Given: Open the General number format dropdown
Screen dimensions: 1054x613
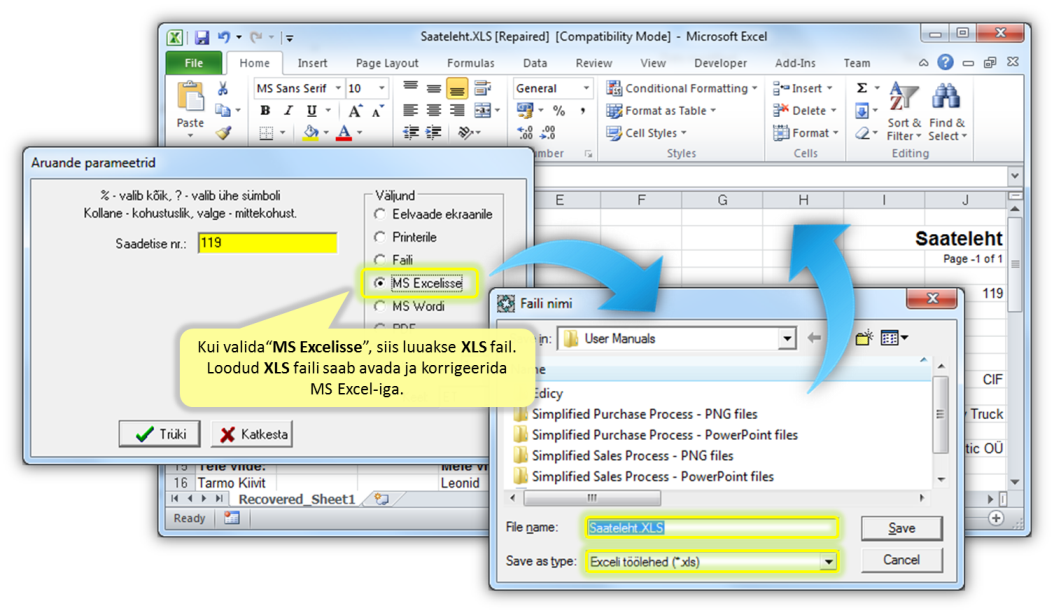Looking at the screenshot, I should pyautogui.click(x=584, y=89).
